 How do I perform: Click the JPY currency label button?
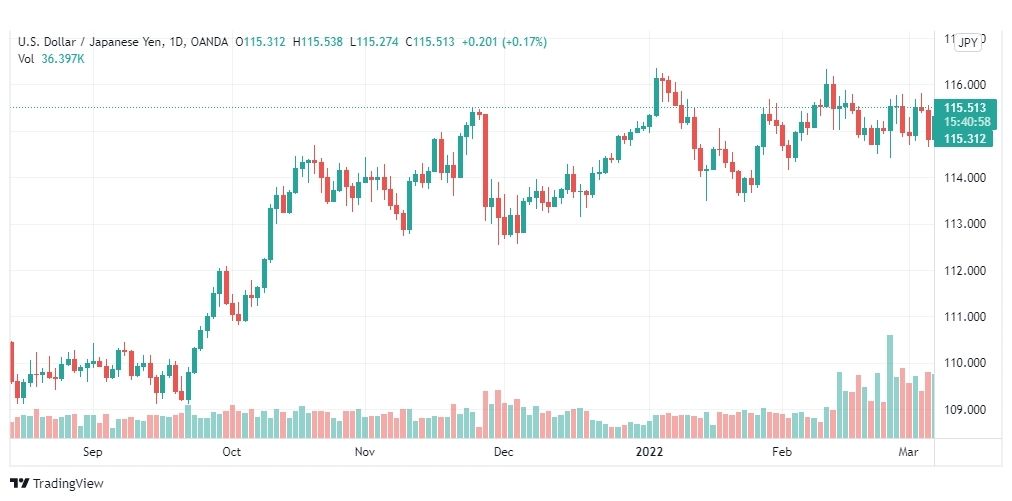click(967, 43)
